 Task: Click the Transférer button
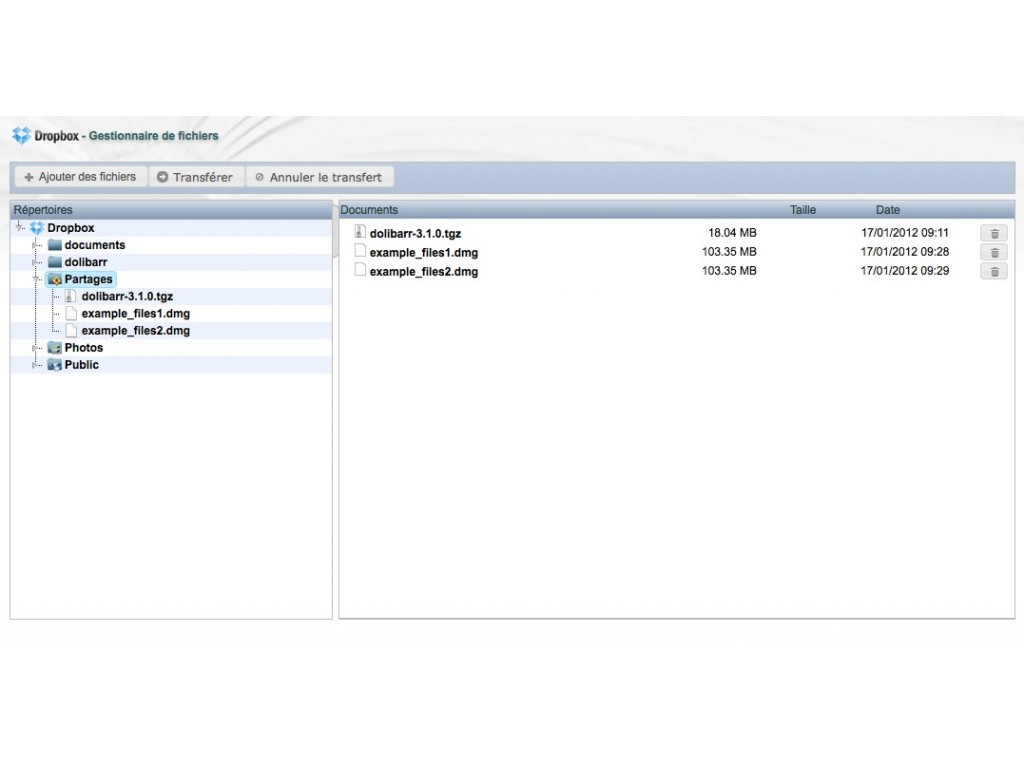tap(196, 177)
